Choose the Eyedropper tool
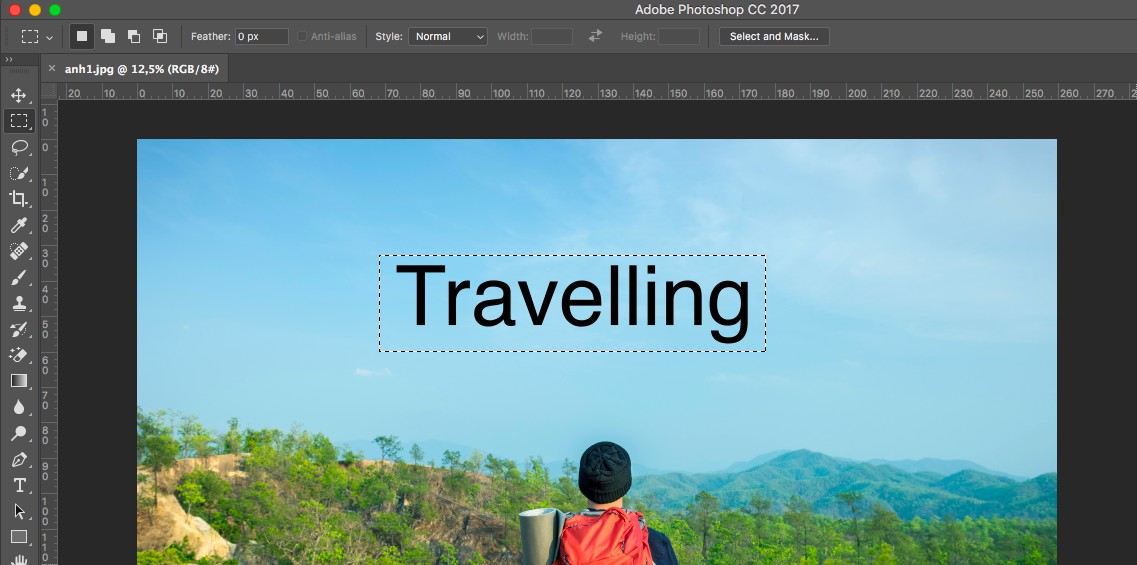Image resolution: width=1137 pixels, height=565 pixels. tap(19, 226)
